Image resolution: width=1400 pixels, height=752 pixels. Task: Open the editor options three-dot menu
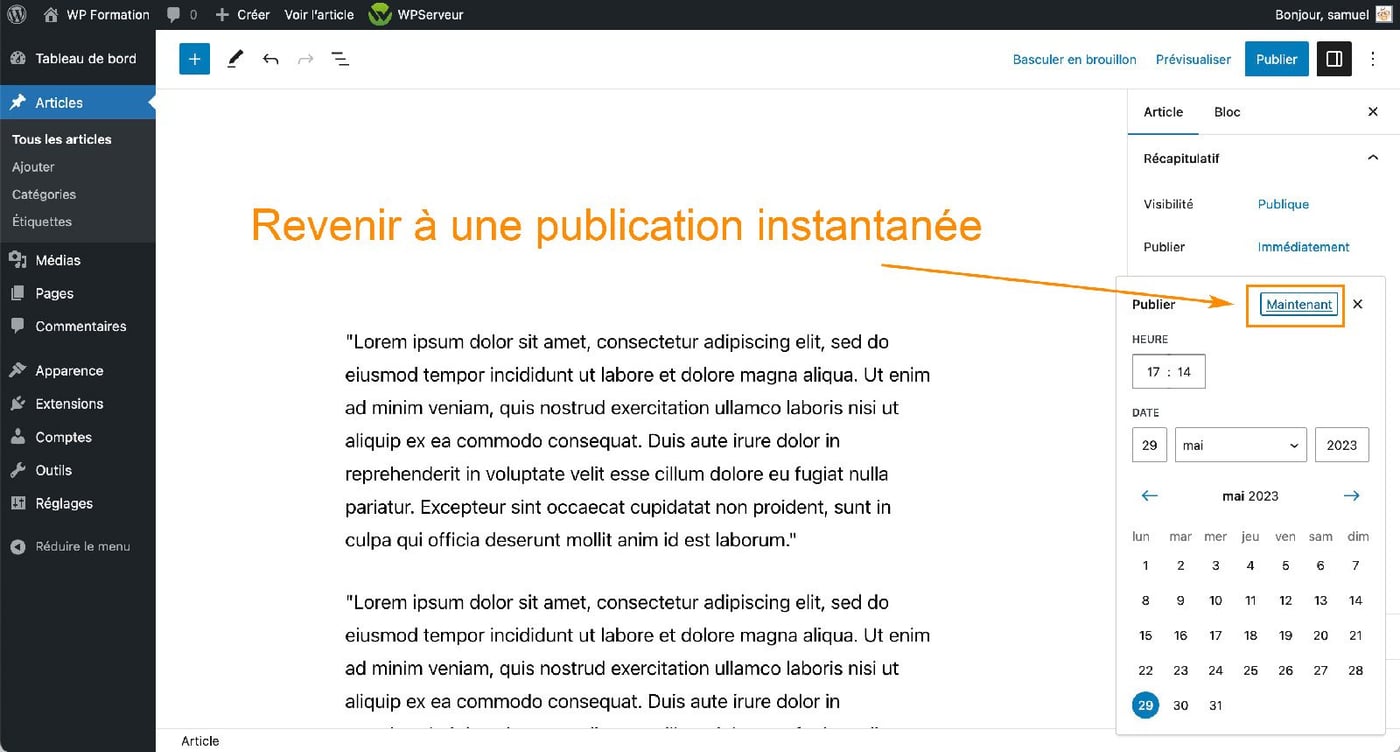coord(1373,59)
